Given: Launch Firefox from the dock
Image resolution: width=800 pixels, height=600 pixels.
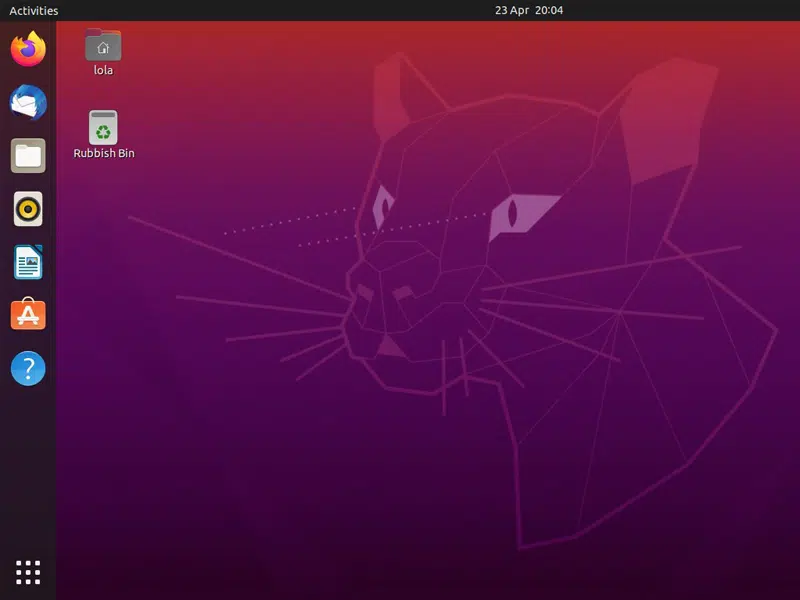Looking at the screenshot, I should pos(28,49).
